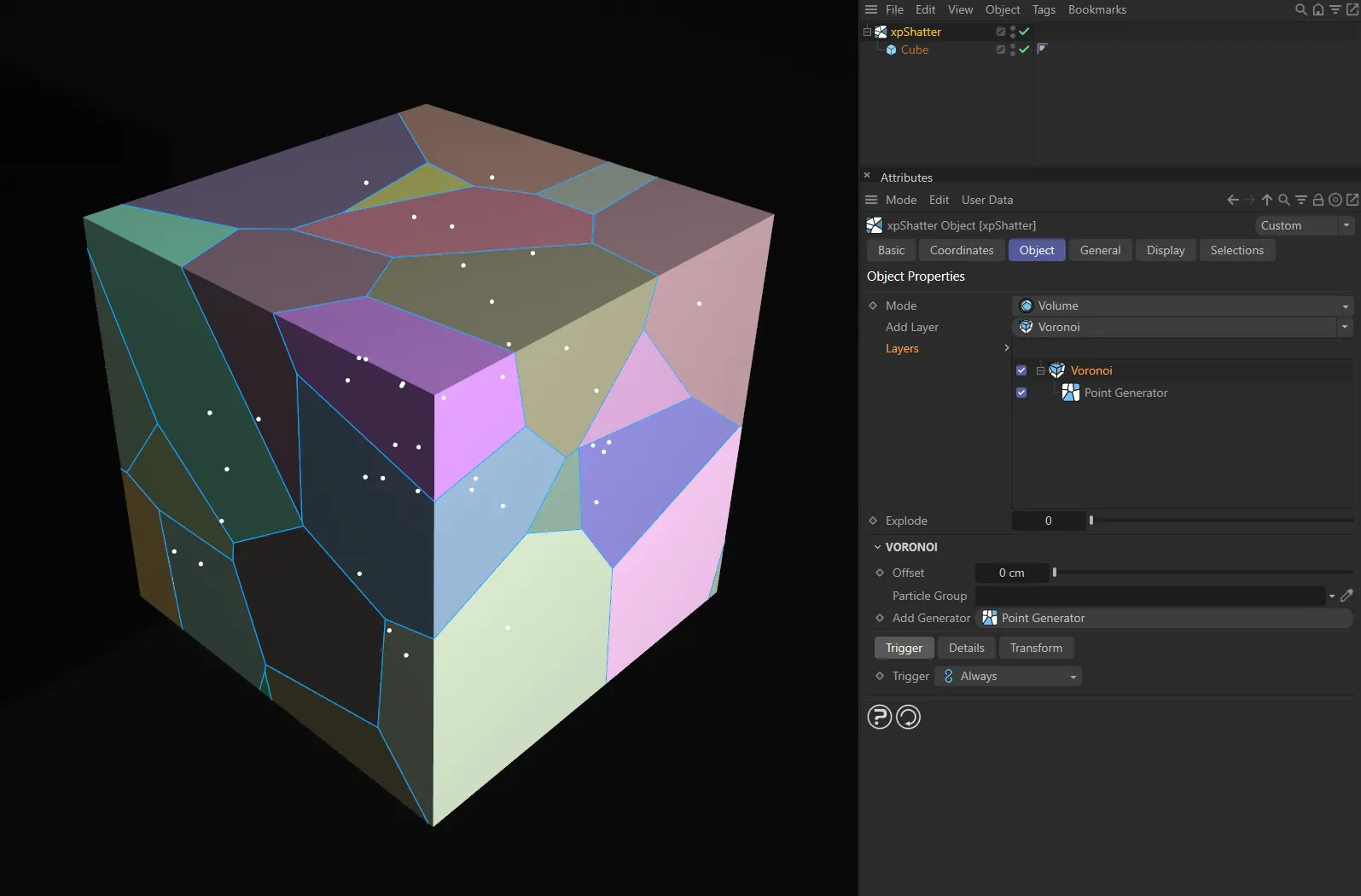Open the Details sub-tab
1361x896 pixels.
point(967,648)
